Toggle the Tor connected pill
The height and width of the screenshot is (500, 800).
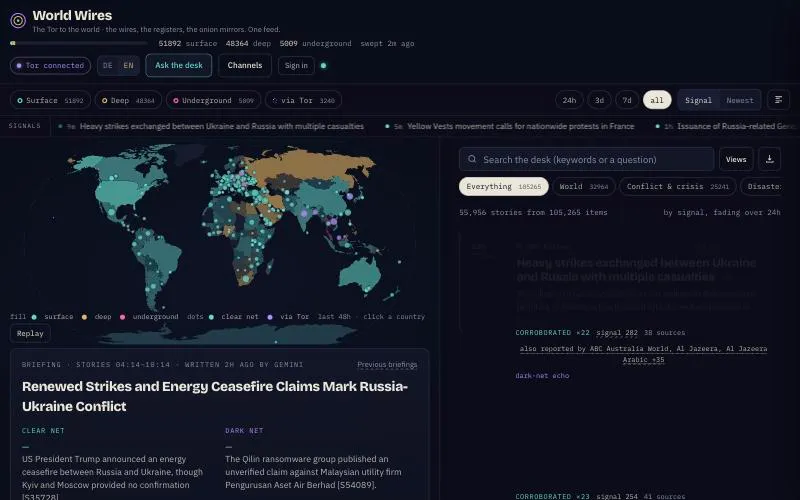coord(50,65)
